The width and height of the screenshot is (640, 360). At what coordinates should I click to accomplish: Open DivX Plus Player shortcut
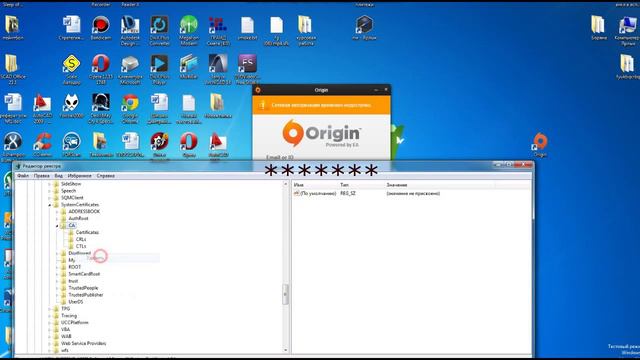(159, 69)
